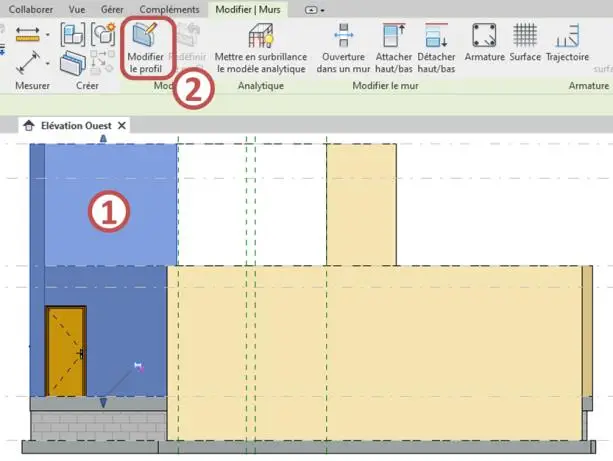Click the Elévation Ouest house icon
Screen dimensions: 613x461
(x=29, y=126)
